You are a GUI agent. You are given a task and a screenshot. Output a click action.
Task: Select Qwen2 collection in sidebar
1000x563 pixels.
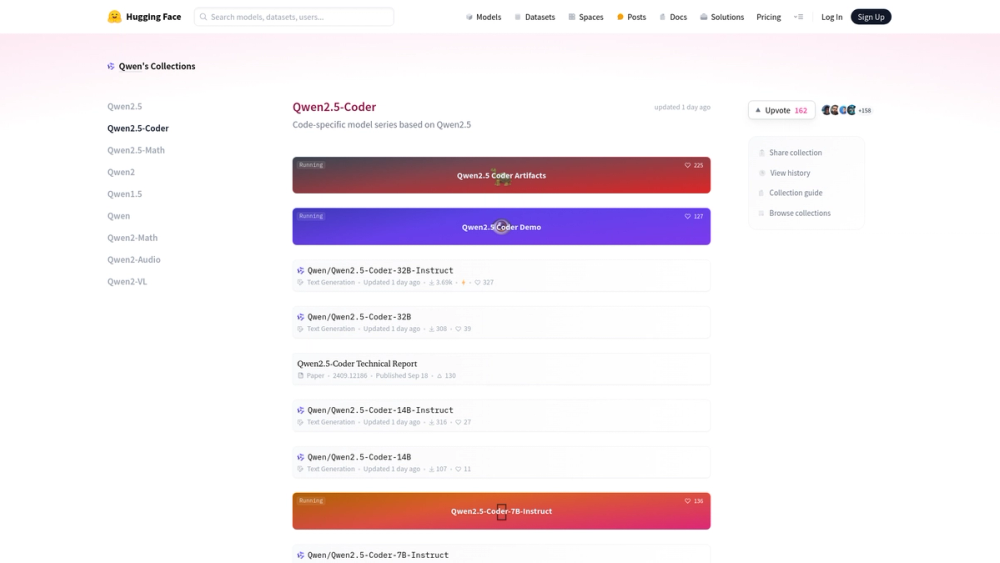(x=121, y=172)
